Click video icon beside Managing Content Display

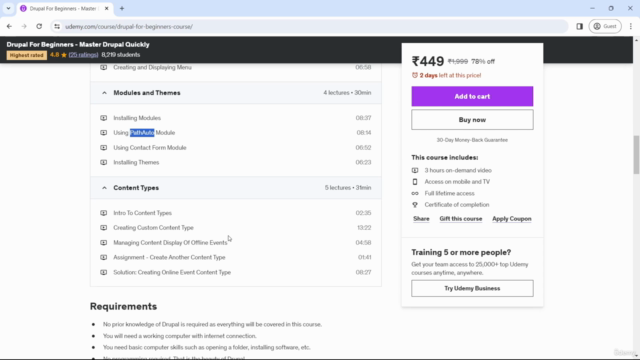[x=104, y=243]
